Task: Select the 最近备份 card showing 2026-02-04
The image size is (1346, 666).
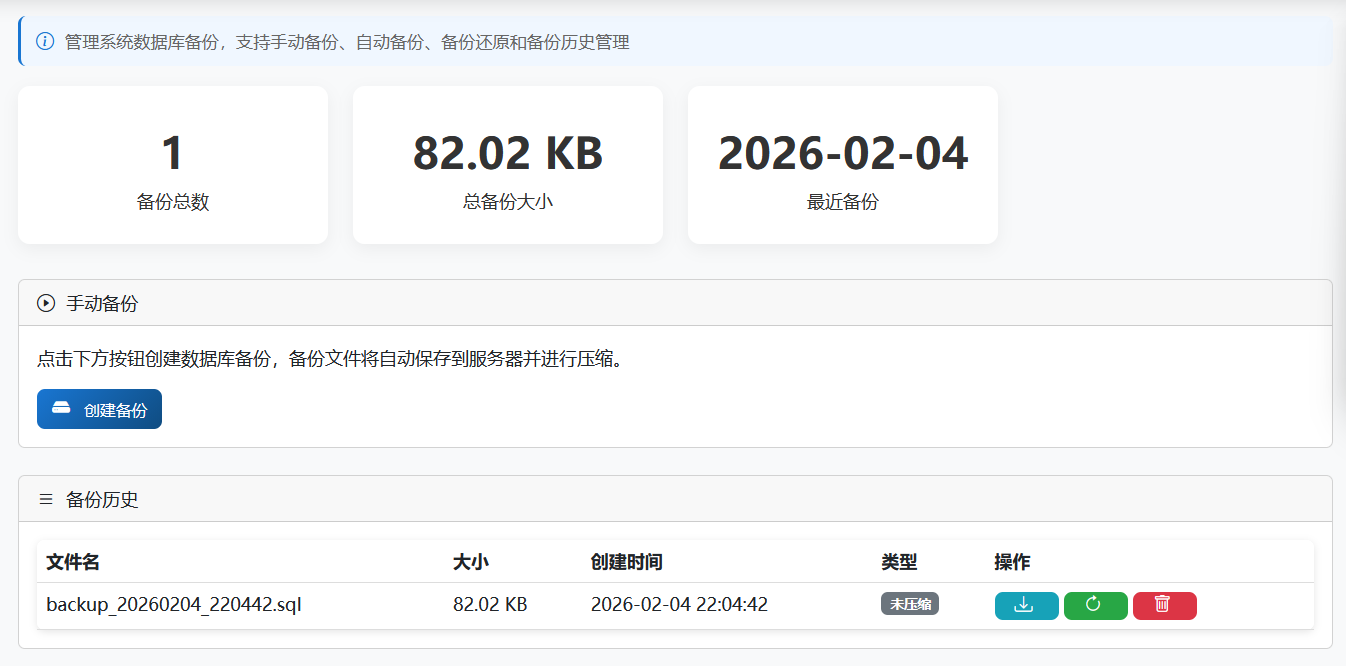Action: [842, 165]
